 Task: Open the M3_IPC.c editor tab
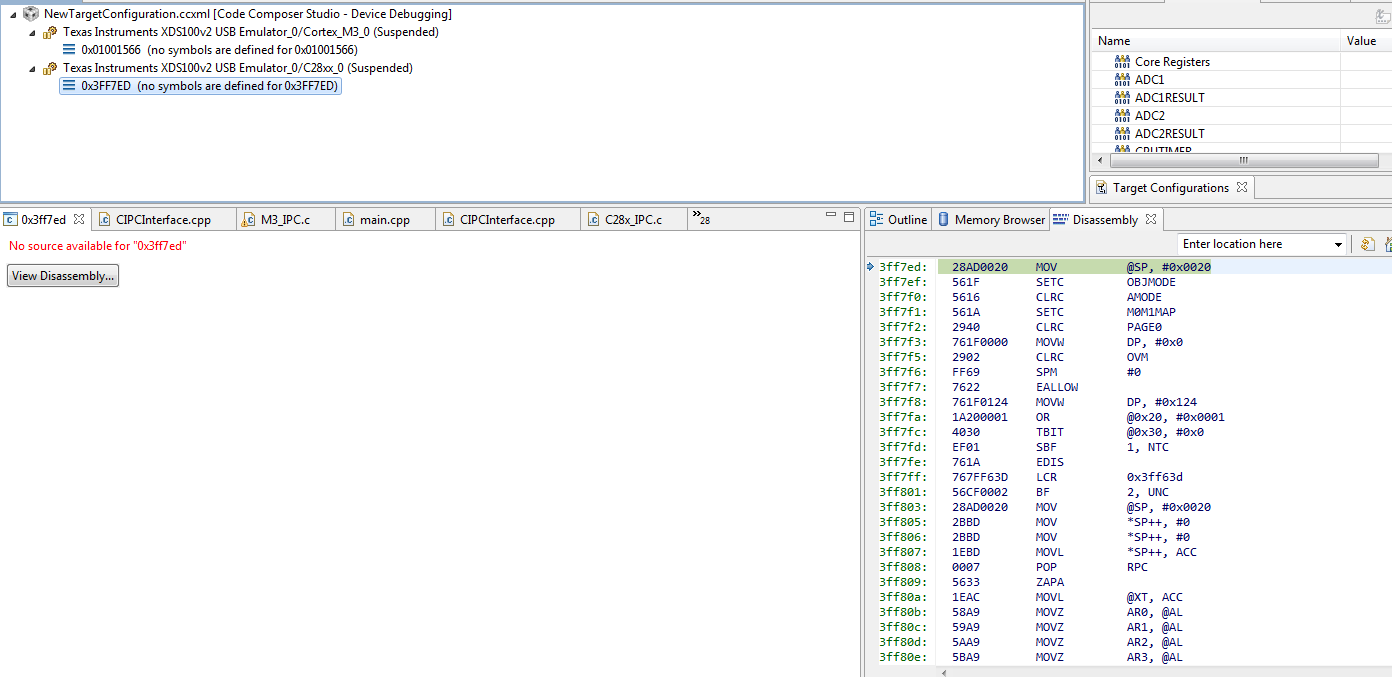[285, 219]
